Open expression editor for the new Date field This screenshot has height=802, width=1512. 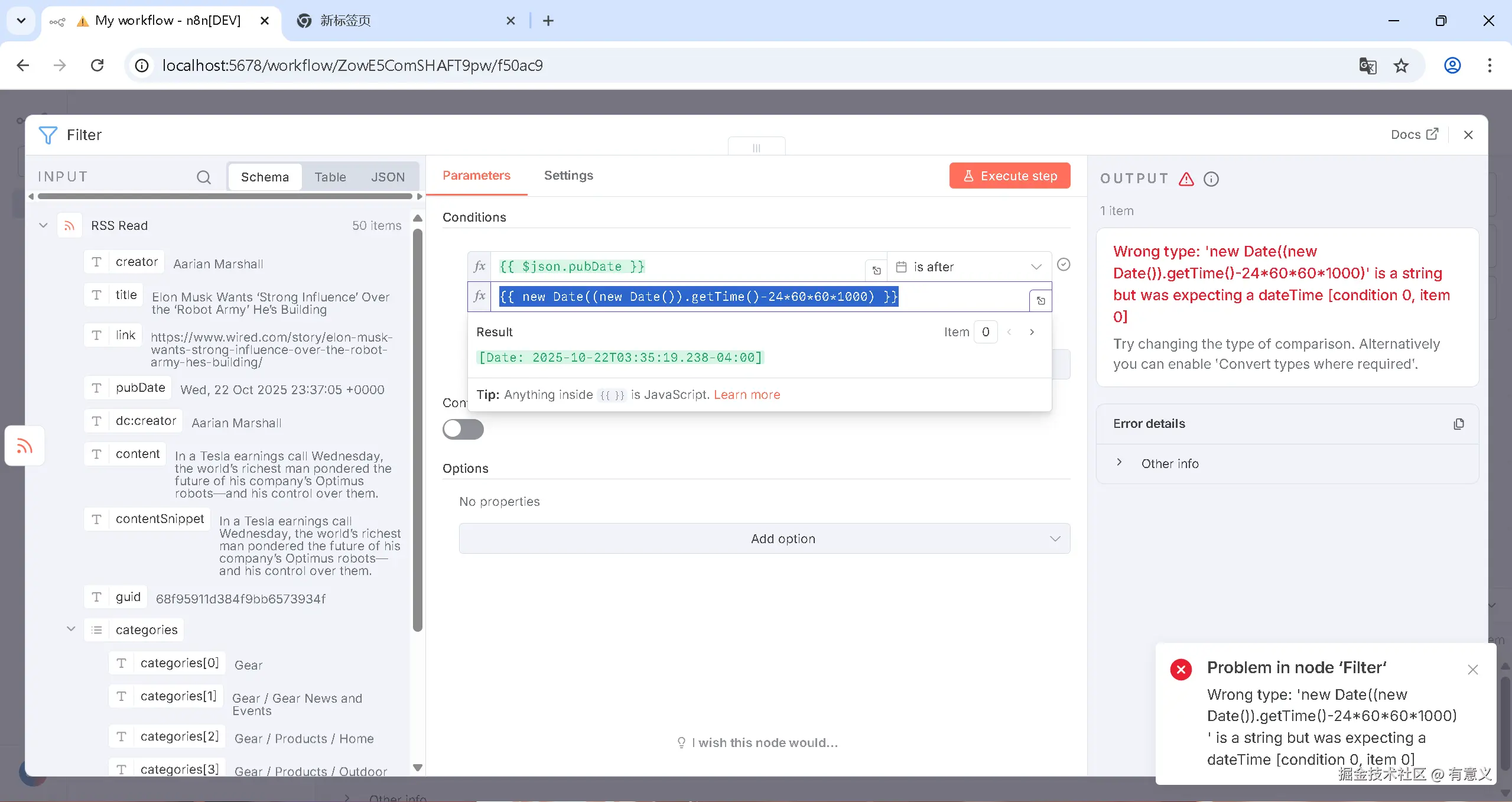(x=1040, y=300)
